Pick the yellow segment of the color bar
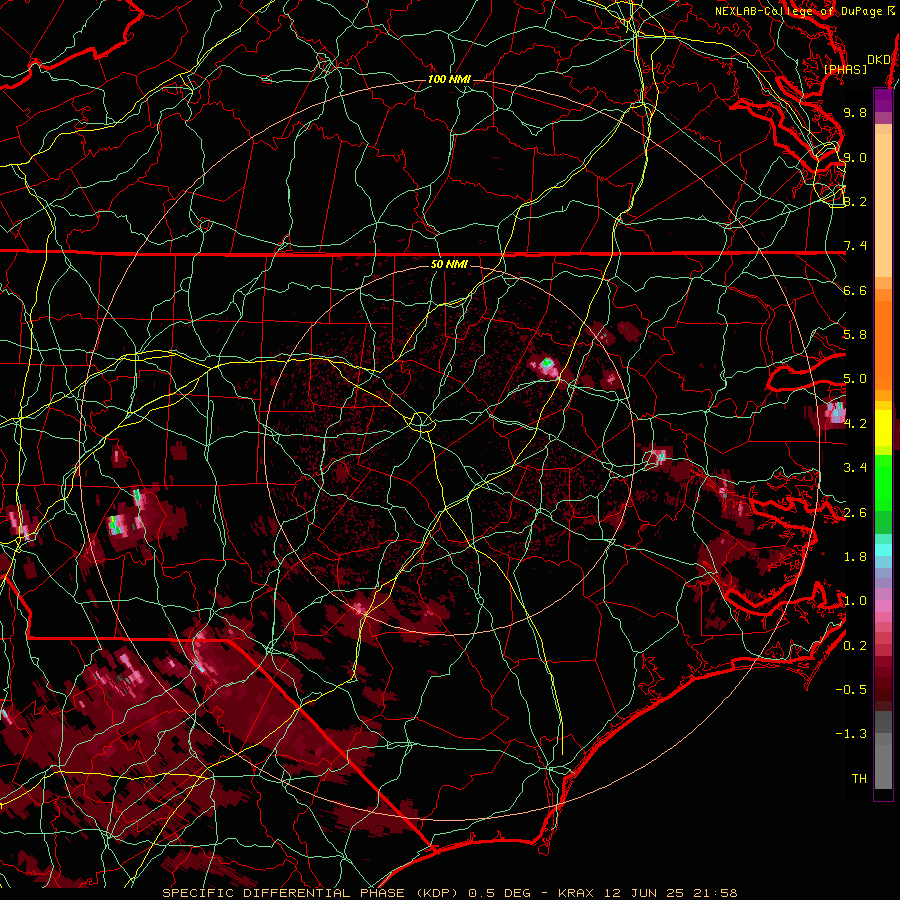The width and height of the screenshot is (900, 900). [x=883, y=428]
